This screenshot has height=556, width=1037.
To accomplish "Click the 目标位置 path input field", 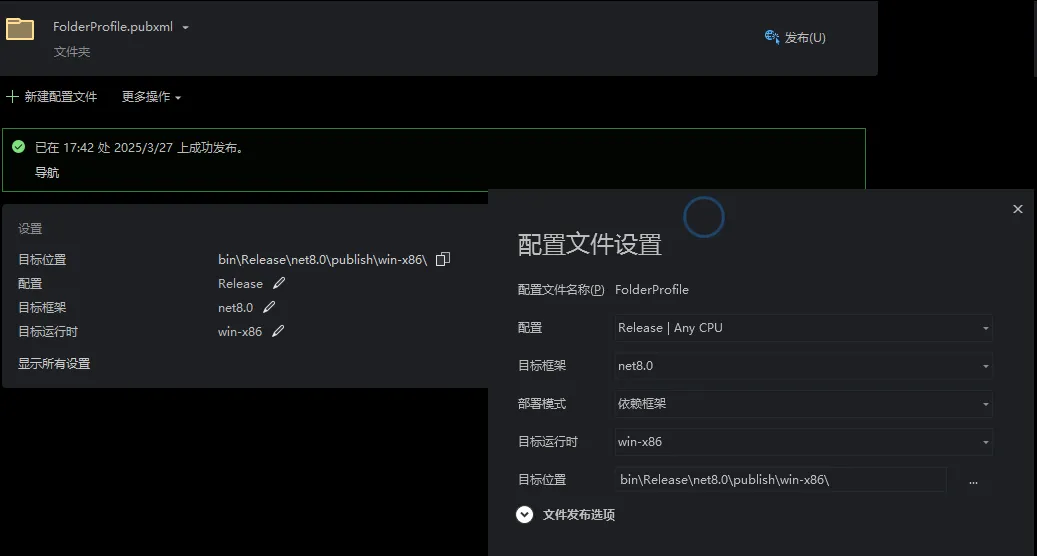I will (x=780, y=479).
